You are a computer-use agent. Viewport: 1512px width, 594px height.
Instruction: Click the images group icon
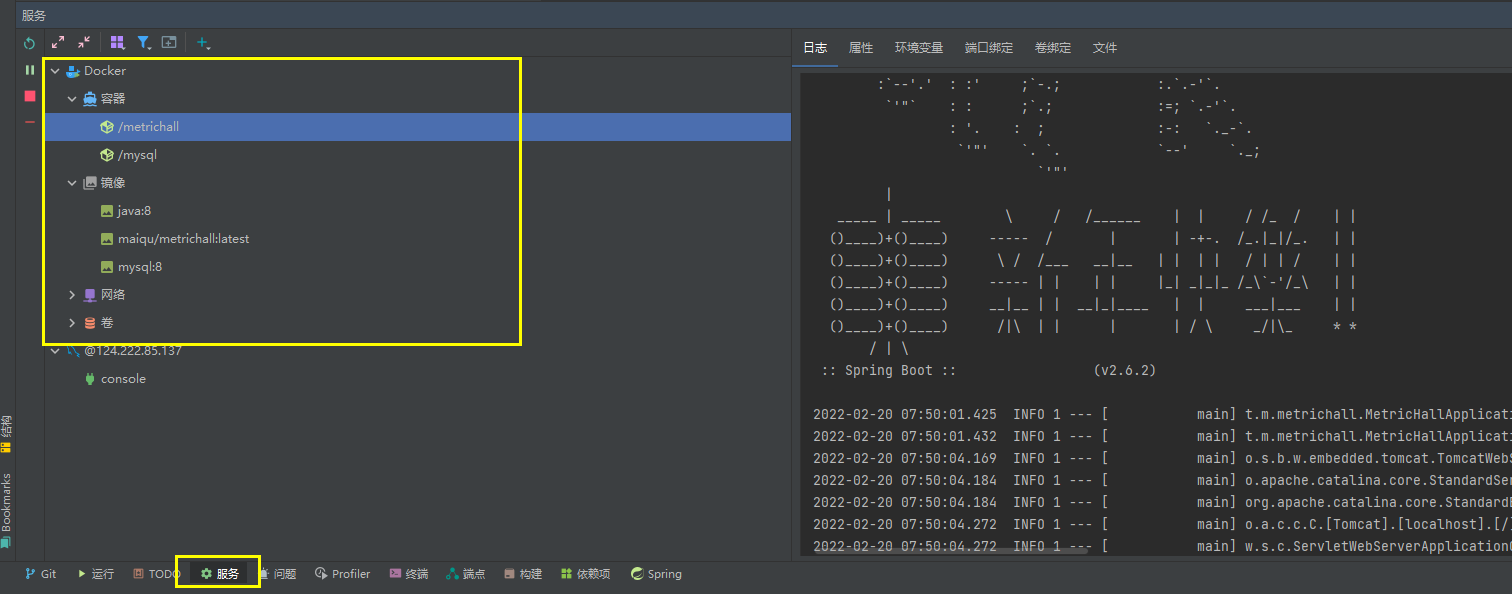point(90,183)
